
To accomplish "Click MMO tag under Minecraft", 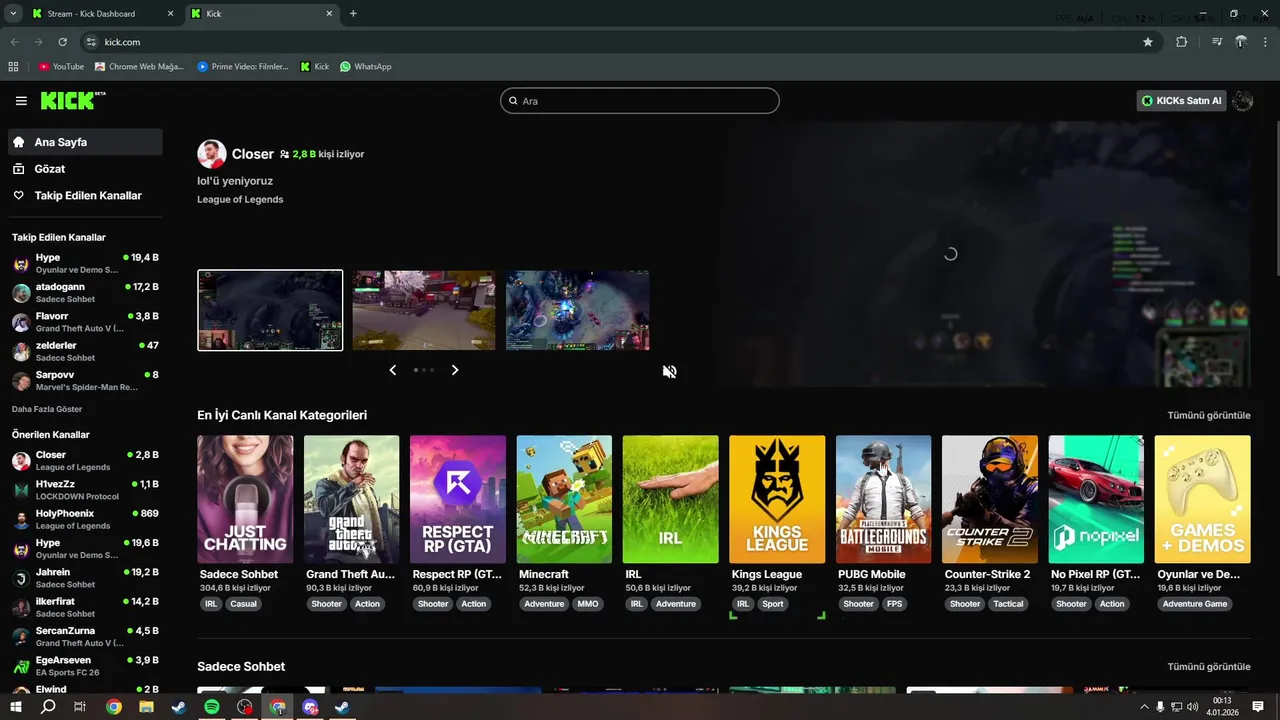I will (588, 604).
